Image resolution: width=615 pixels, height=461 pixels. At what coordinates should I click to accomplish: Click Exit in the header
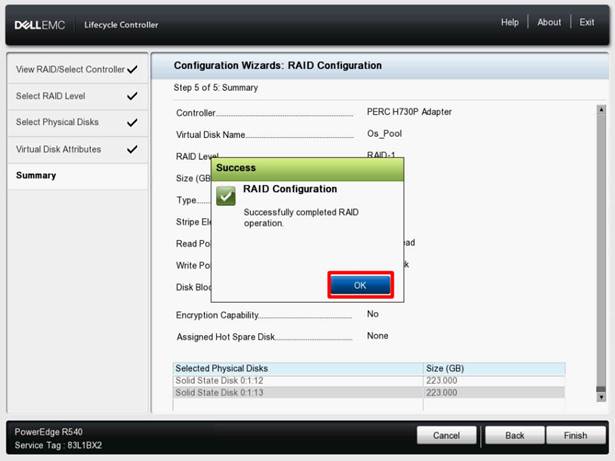[x=587, y=22]
